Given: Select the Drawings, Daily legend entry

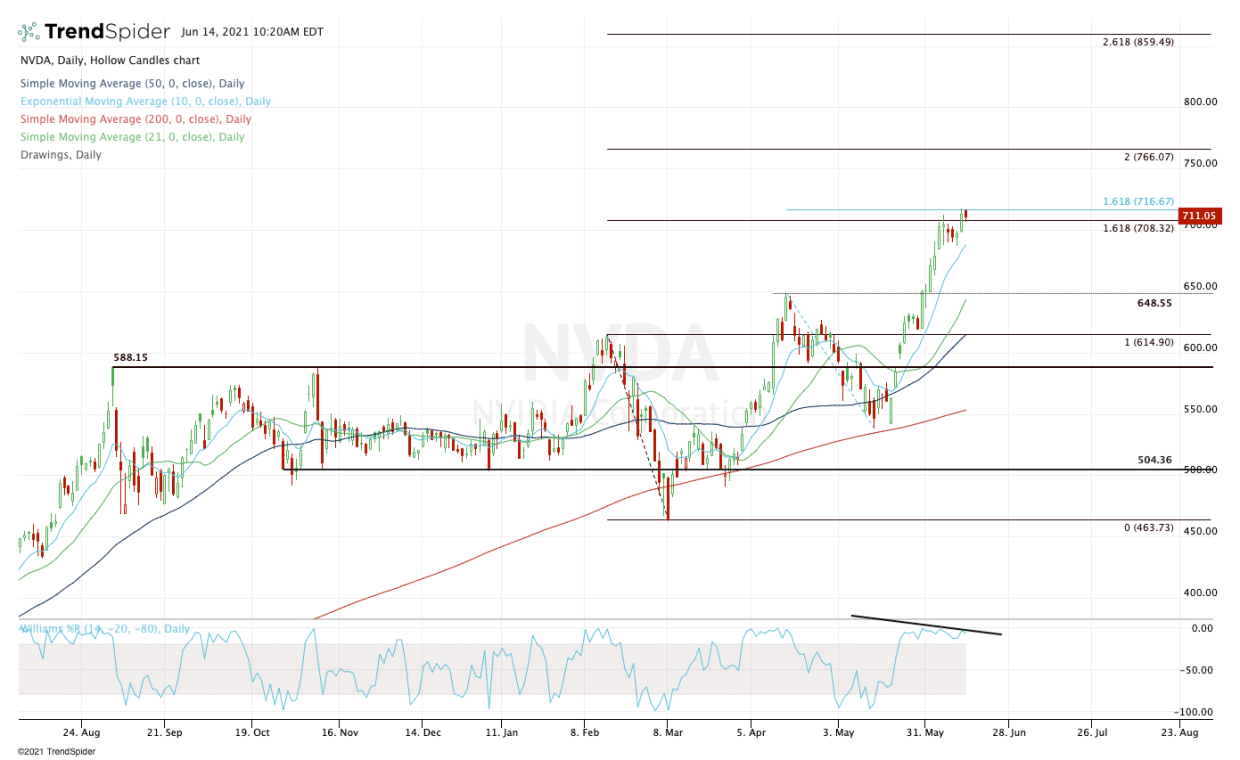Looking at the screenshot, I should point(61,155).
